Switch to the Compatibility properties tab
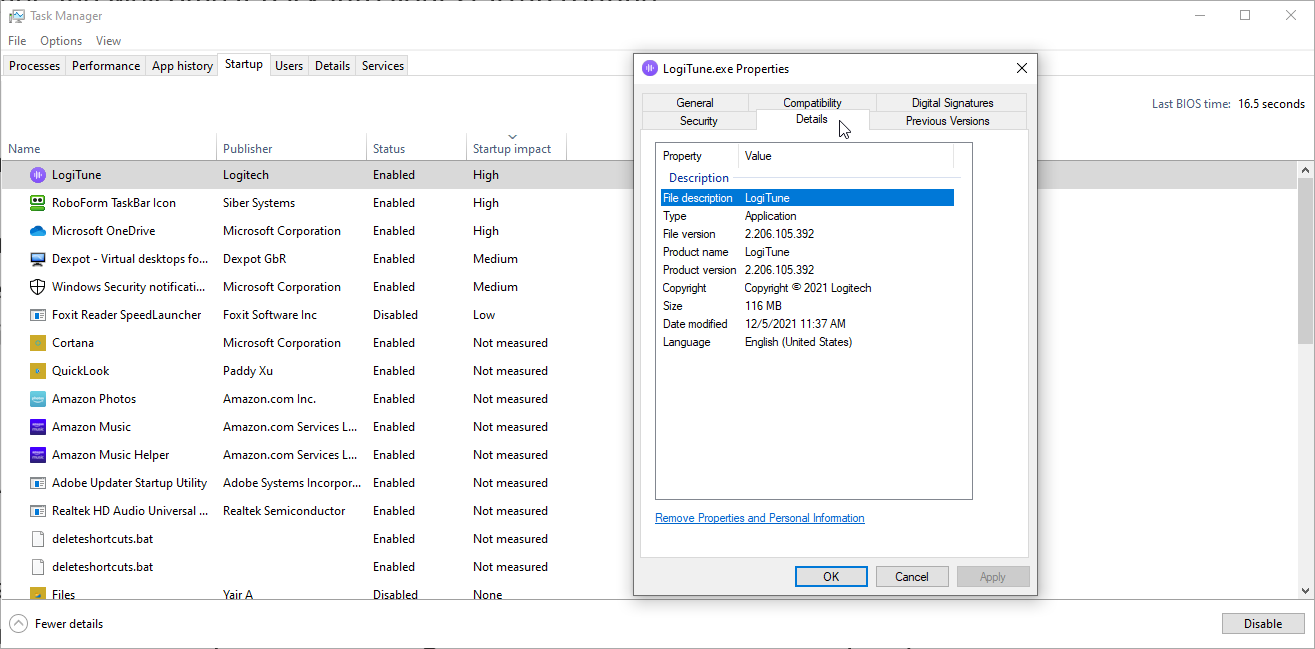Screen dimensions: 1315x649 (x=812, y=103)
